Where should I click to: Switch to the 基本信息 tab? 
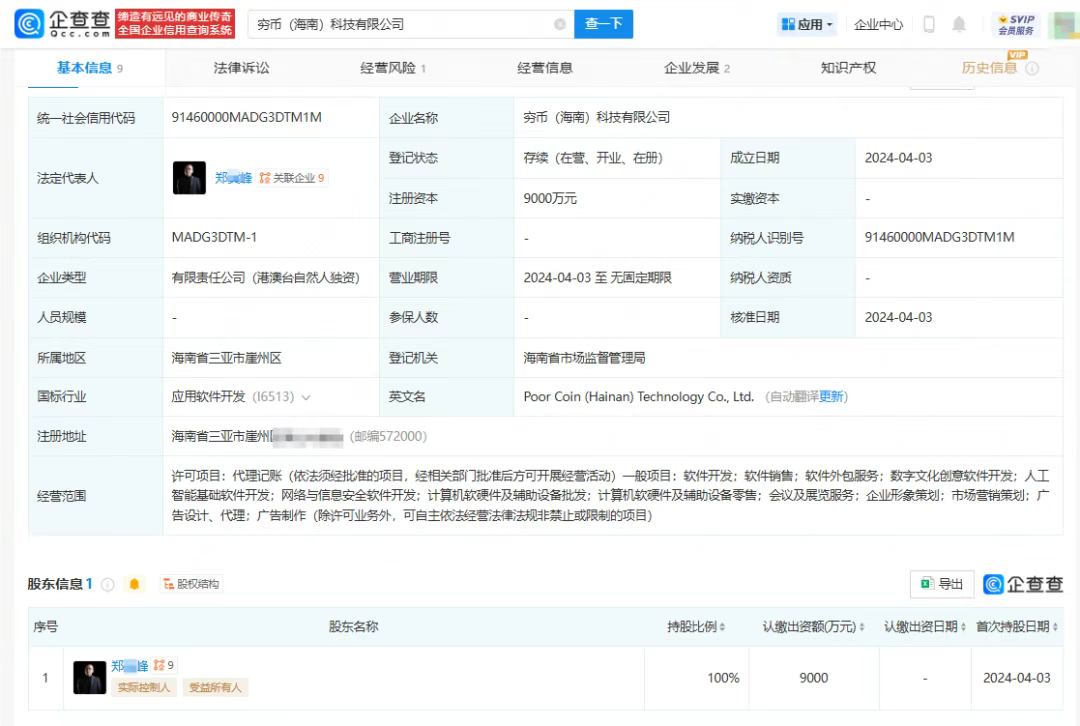(x=90, y=68)
